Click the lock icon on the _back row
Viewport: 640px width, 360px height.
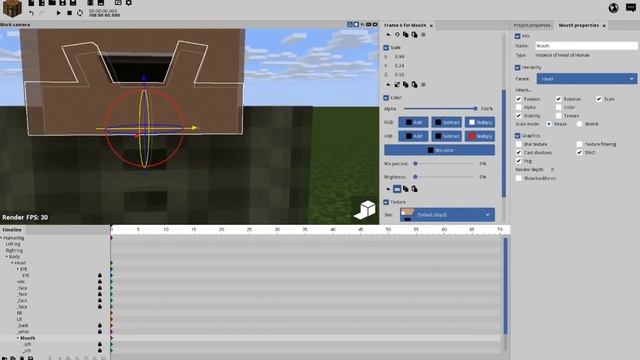[100, 326]
